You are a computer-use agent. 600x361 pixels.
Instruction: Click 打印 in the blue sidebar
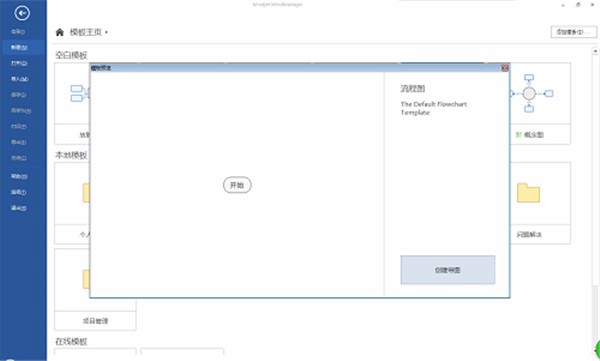click(18, 126)
